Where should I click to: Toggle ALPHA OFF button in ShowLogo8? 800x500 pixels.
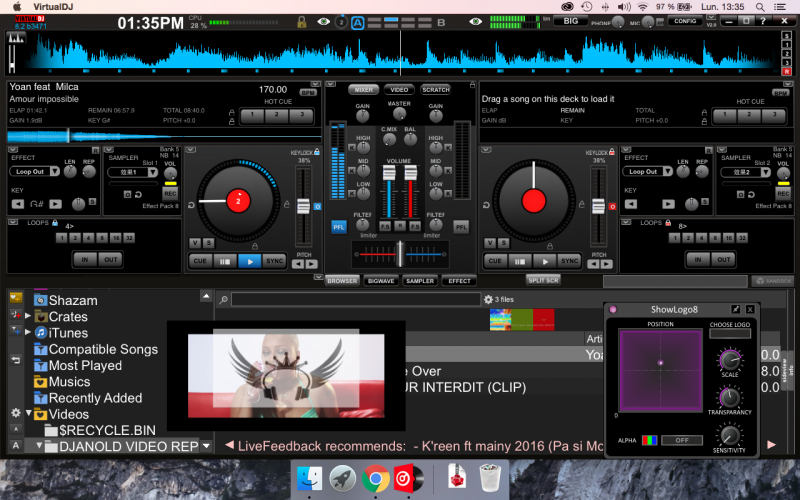(682, 440)
